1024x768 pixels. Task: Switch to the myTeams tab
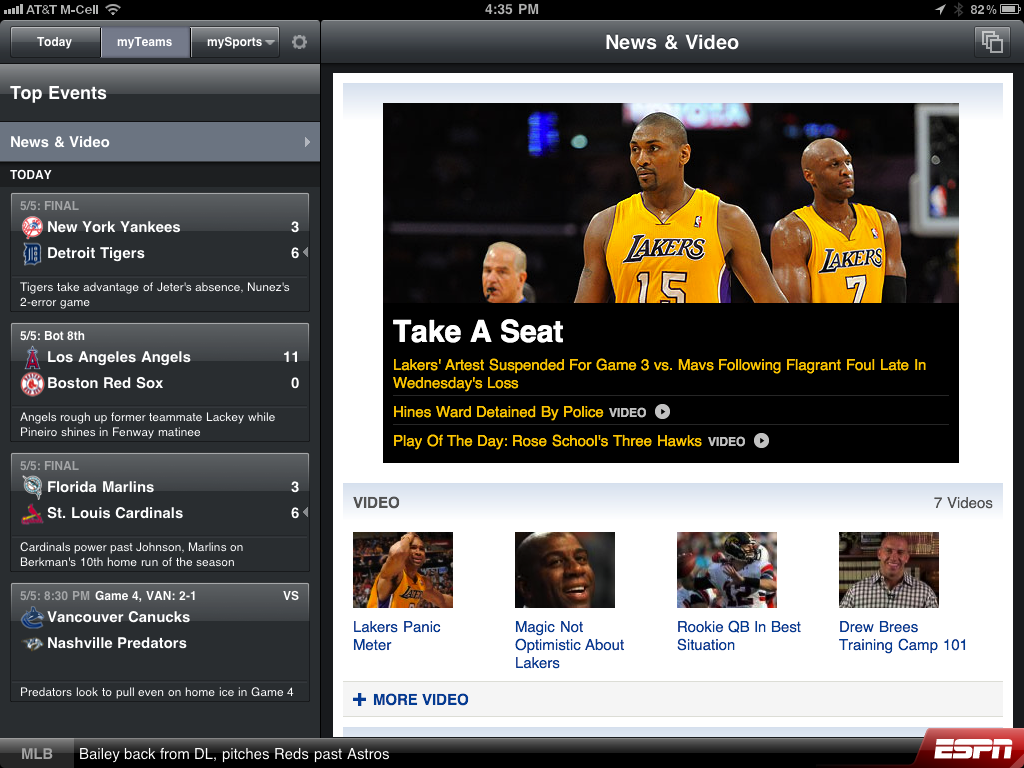pyautogui.click(x=145, y=42)
